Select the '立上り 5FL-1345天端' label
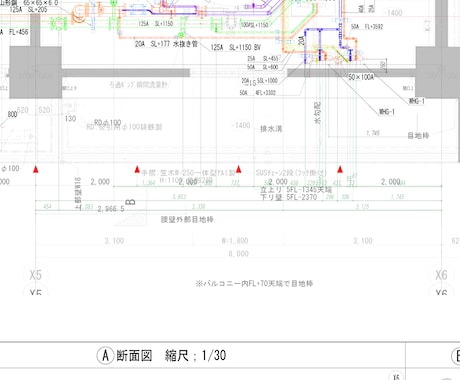Image resolution: width=460 pixels, height=380 pixels. (x=296, y=190)
